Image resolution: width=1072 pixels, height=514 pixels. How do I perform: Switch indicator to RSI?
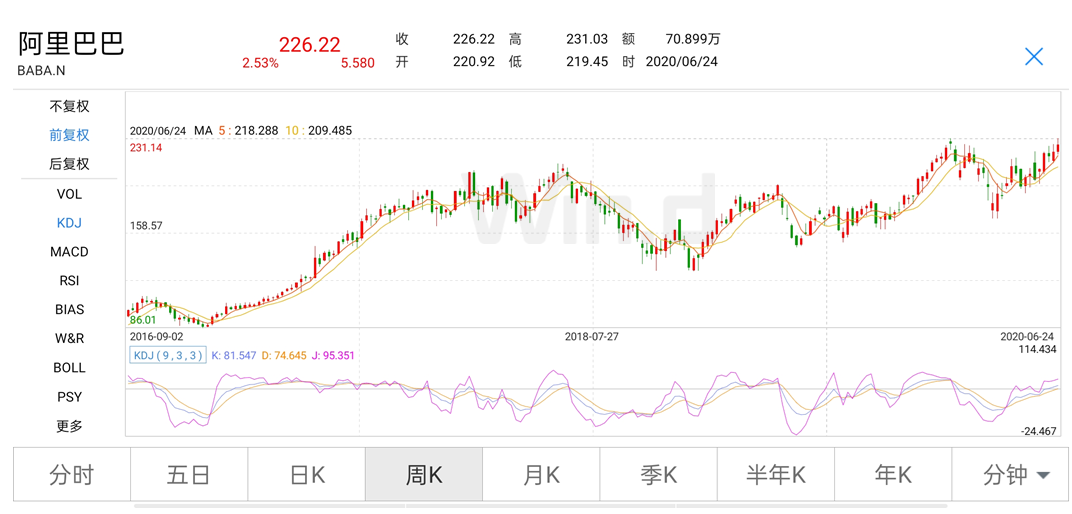pos(69,281)
